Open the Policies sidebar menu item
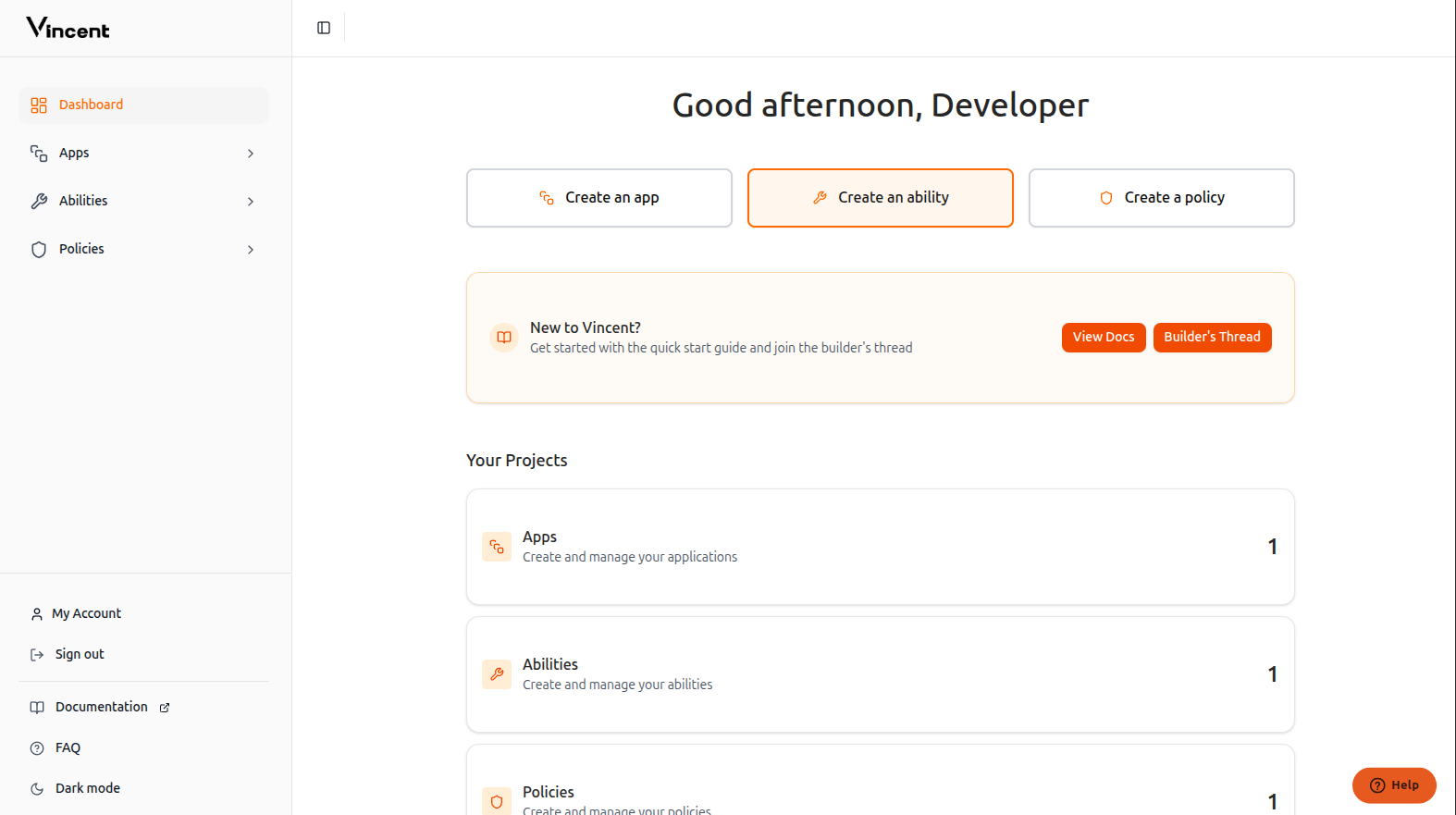The height and width of the screenshot is (815, 1456). click(143, 250)
